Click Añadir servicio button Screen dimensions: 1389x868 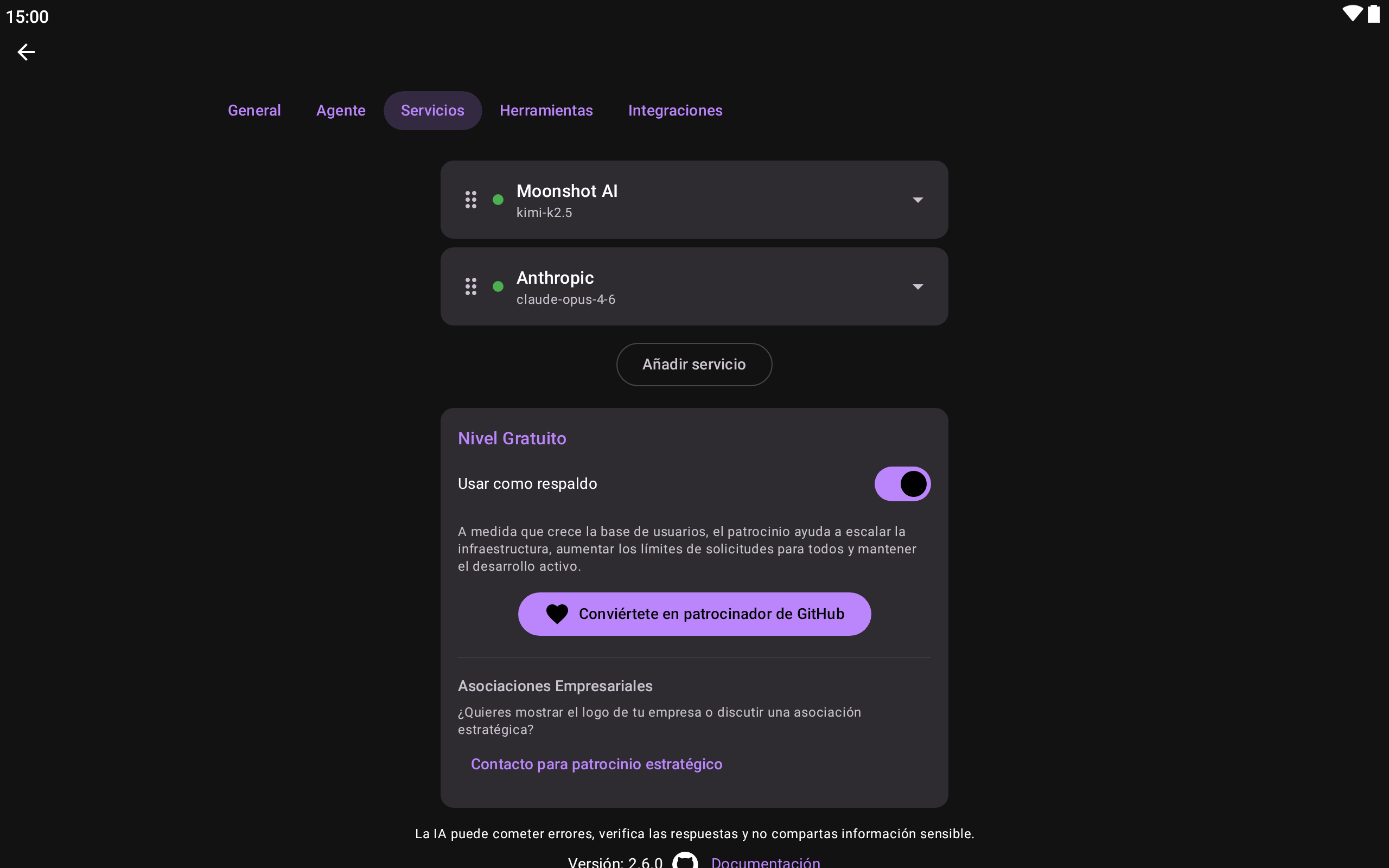(x=694, y=365)
